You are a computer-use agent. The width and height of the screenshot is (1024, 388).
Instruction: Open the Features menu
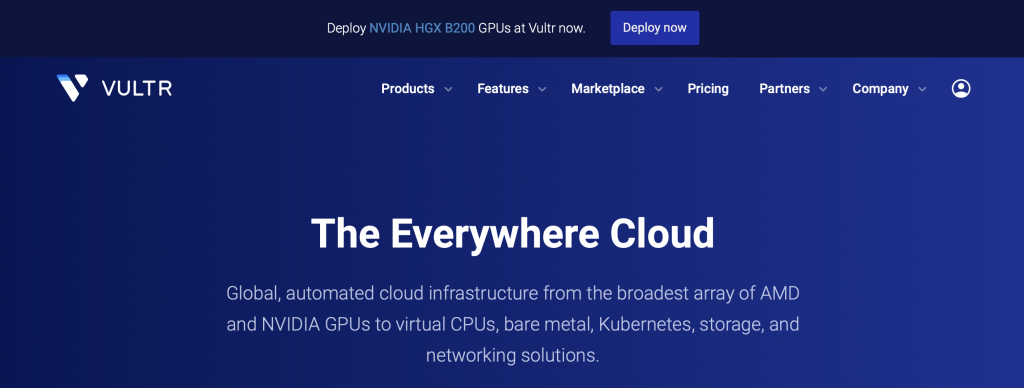(503, 89)
